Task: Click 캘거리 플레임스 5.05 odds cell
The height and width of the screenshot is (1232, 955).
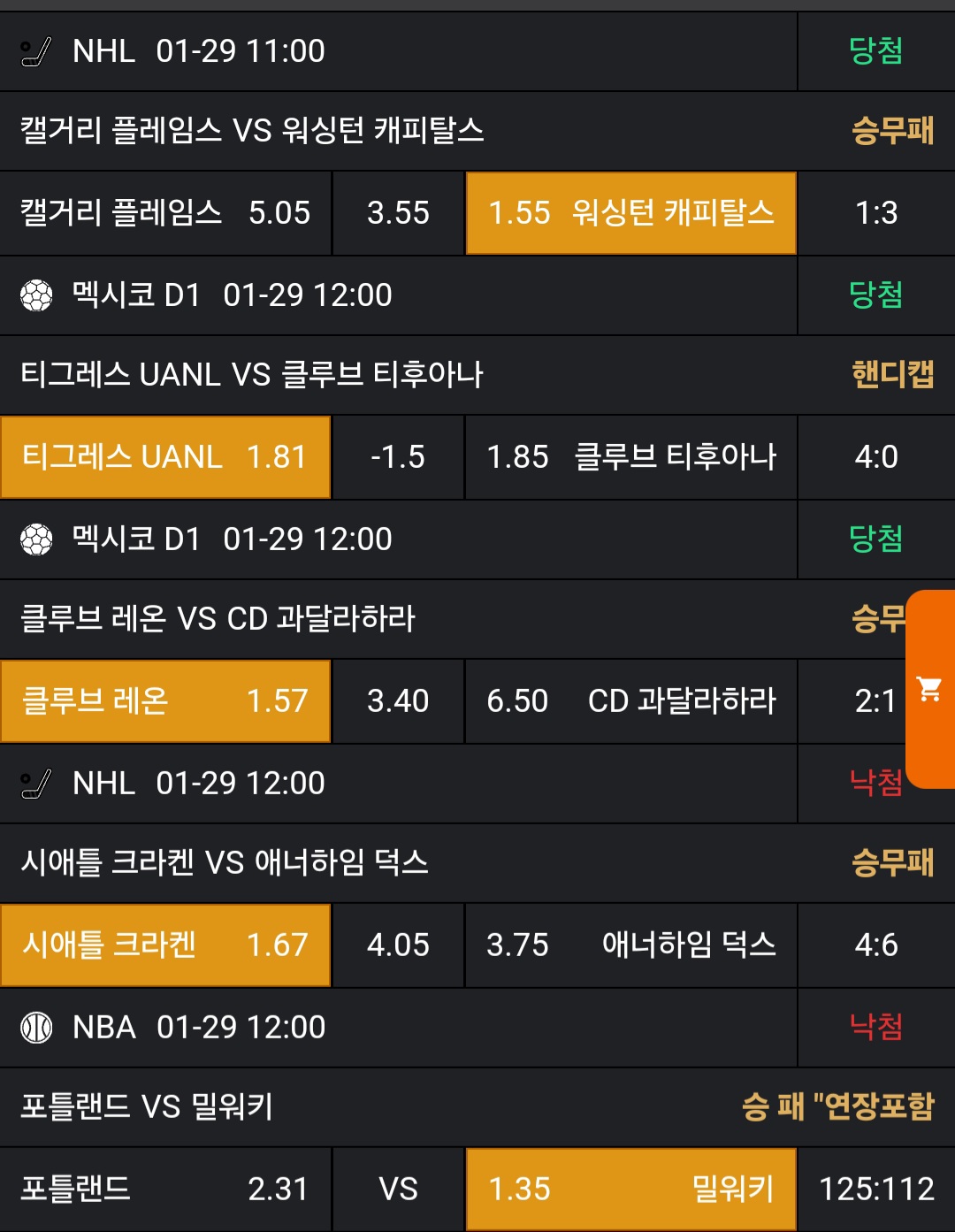Action: [165, 213]
